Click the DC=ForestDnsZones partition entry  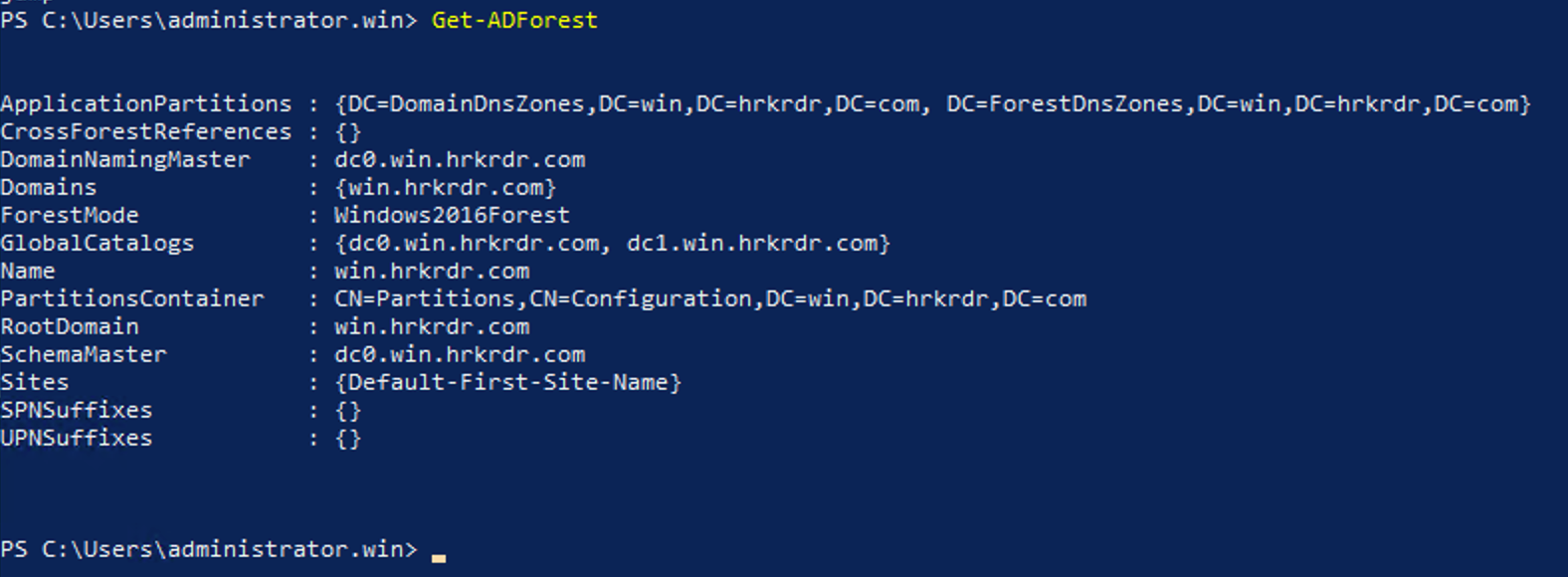1238,103
